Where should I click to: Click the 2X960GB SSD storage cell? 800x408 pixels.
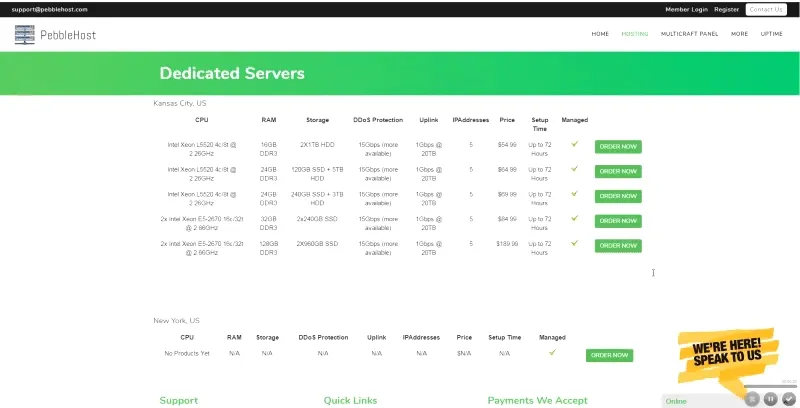coord(317,244)
